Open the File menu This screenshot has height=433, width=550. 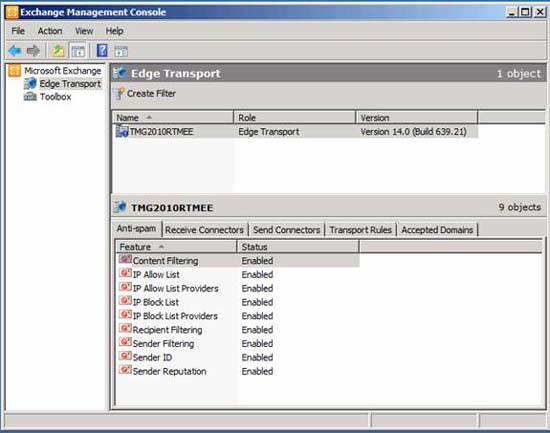(18, 31)
